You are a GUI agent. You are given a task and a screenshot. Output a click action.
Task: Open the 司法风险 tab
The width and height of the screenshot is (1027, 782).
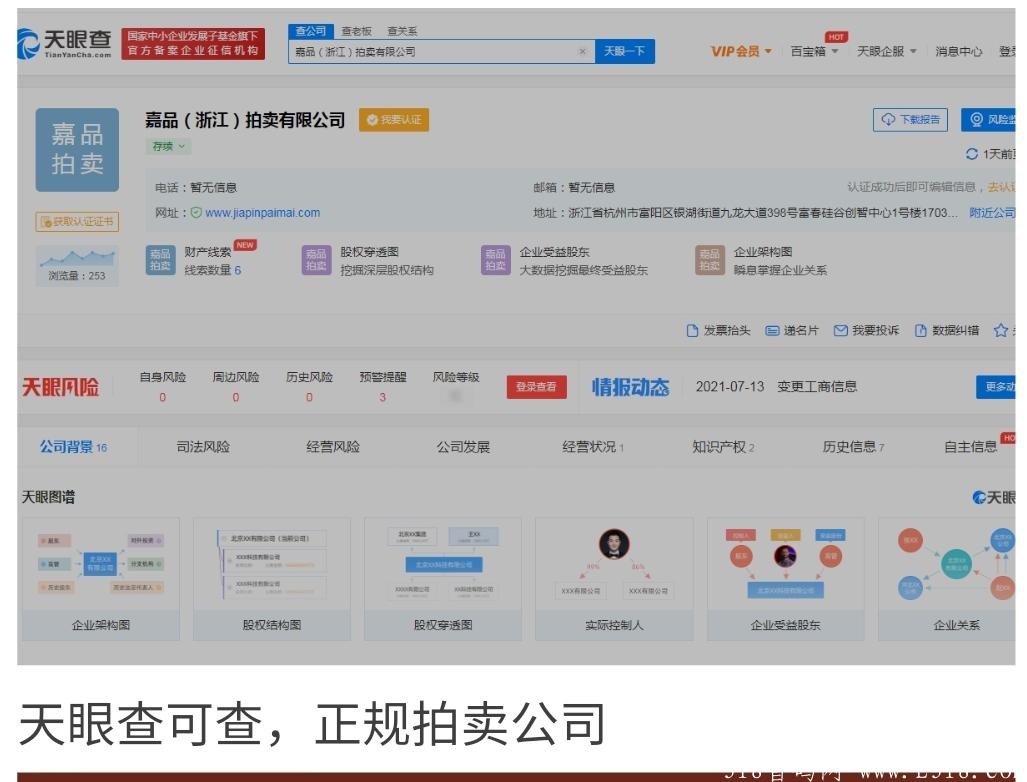[205, 447]
